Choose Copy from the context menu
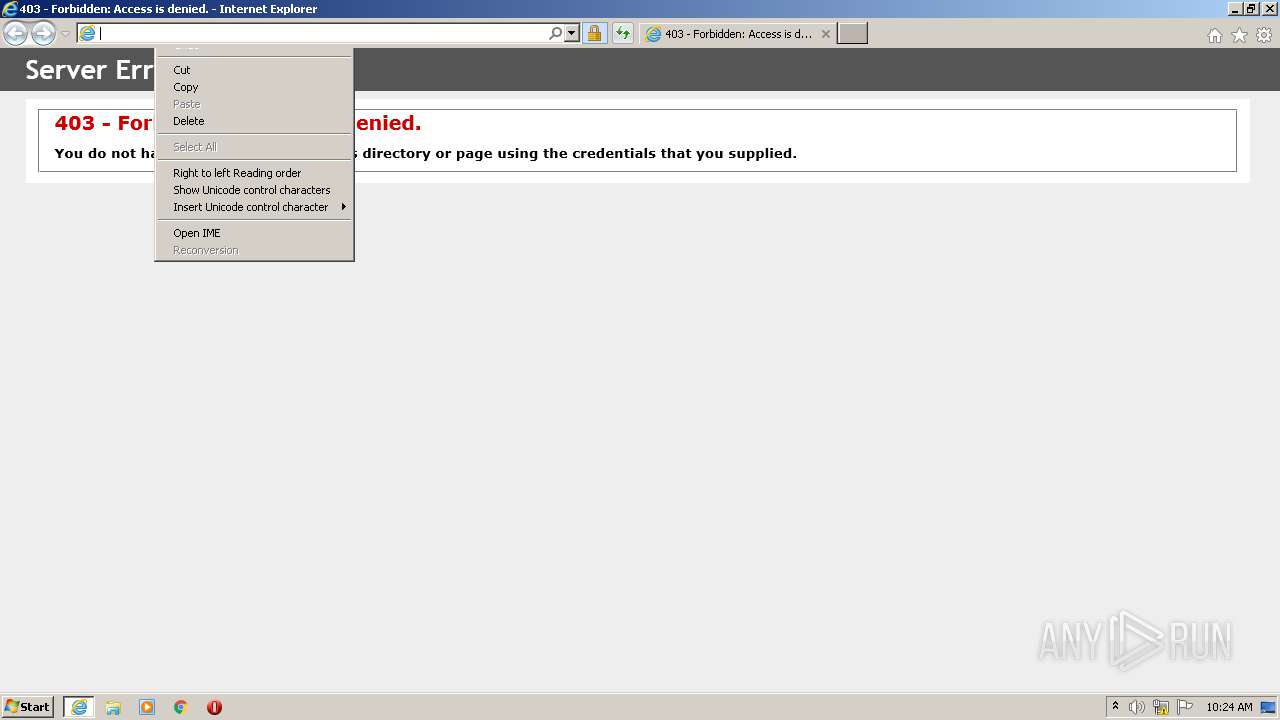The width and height of the screenshot is (1280, 720). pos(254,87)
